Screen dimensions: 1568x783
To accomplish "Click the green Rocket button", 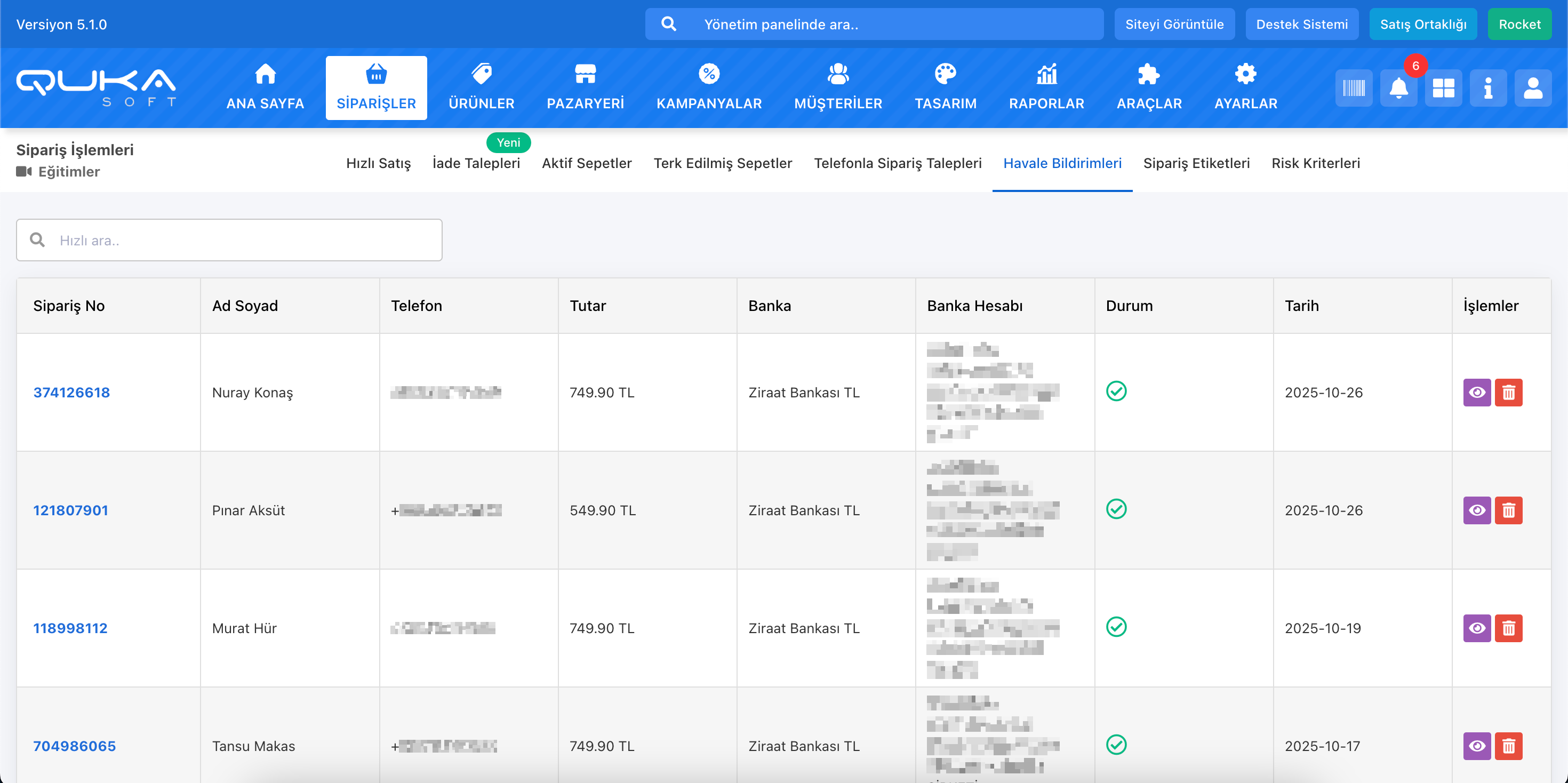I will click(x=1519, y=25).
